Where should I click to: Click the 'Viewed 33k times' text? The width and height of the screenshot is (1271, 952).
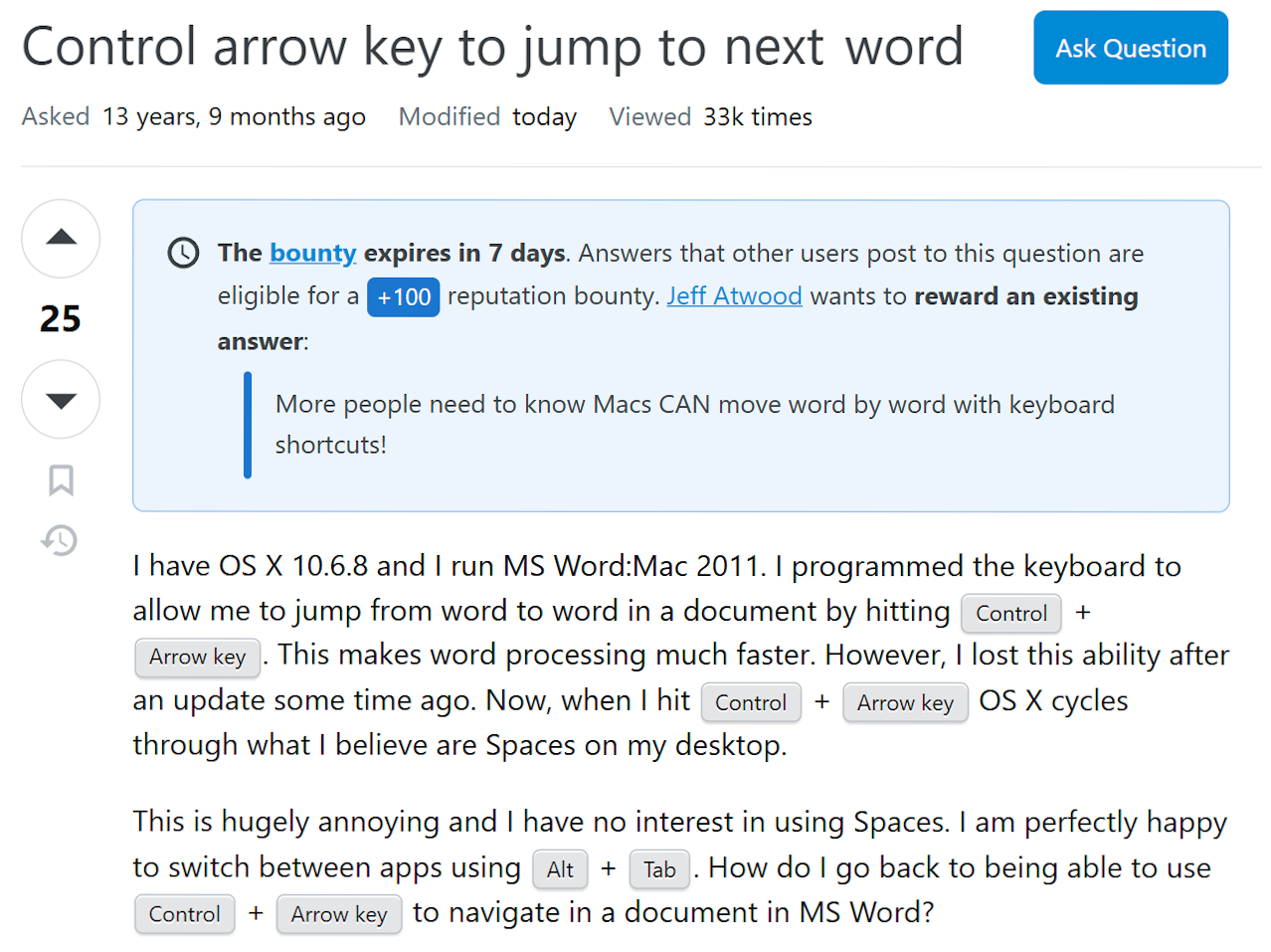710,117
